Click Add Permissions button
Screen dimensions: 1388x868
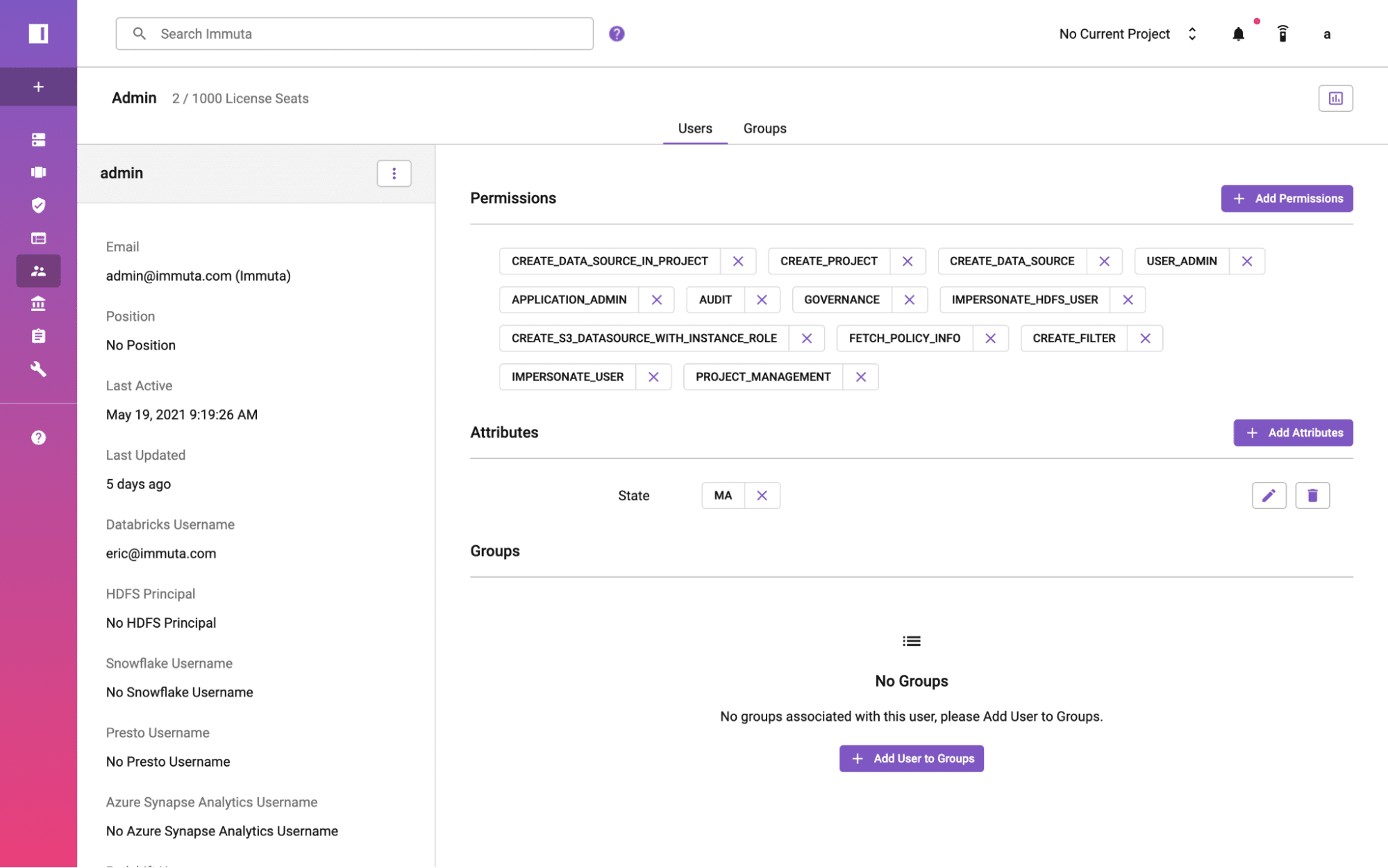point(1287,199)
